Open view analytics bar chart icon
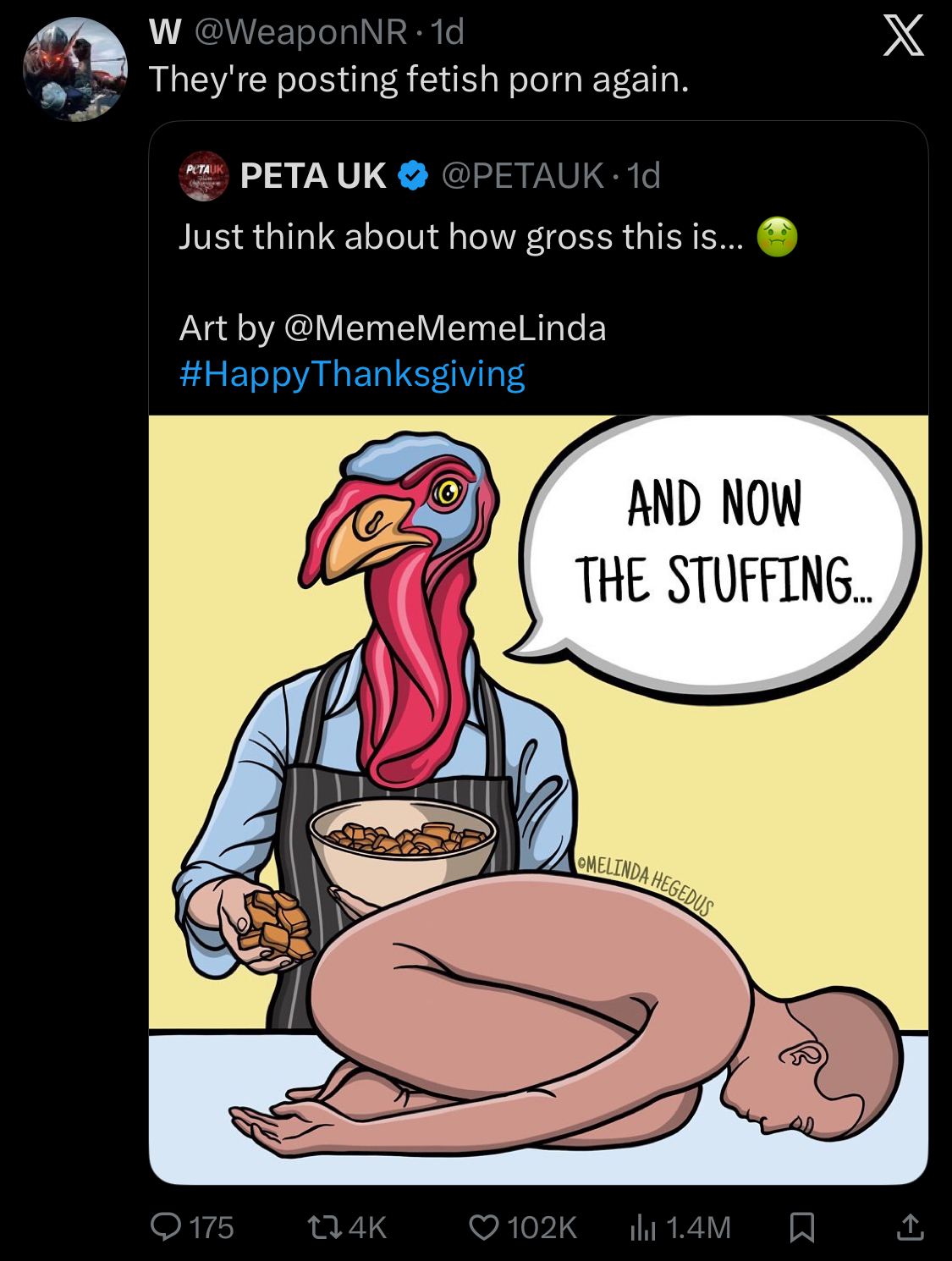This screenshot has height=1261, width=952. click(x=643, y=1227)
